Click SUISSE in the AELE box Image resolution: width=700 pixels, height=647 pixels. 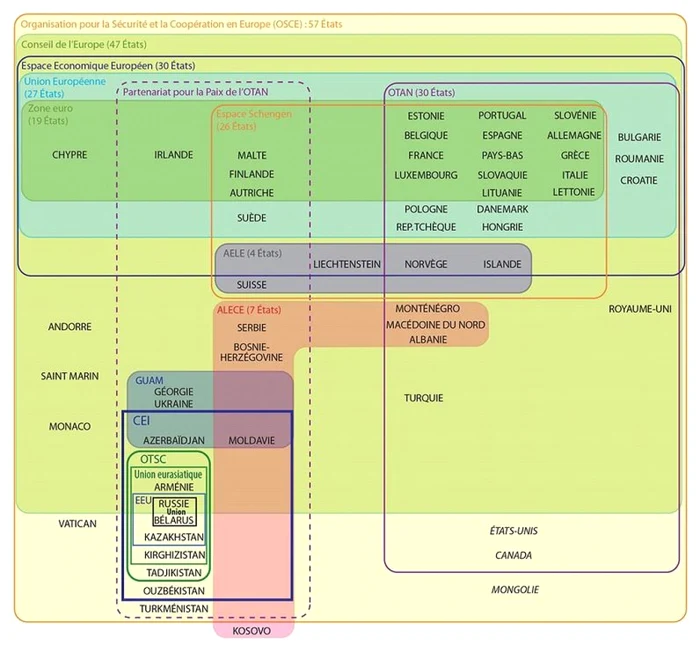pos(252,285)
